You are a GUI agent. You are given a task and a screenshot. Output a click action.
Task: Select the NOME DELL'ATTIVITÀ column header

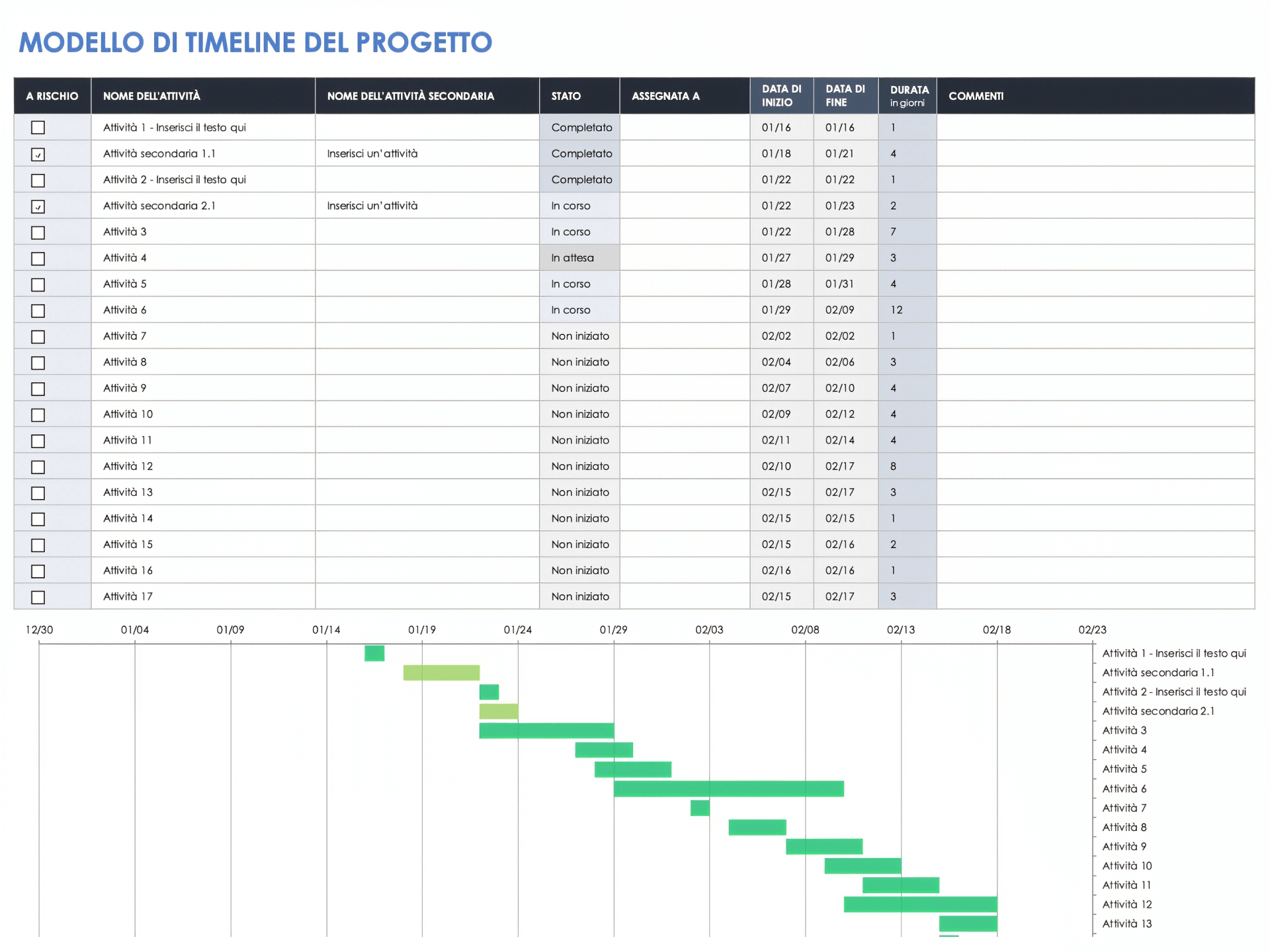point(203,96)
